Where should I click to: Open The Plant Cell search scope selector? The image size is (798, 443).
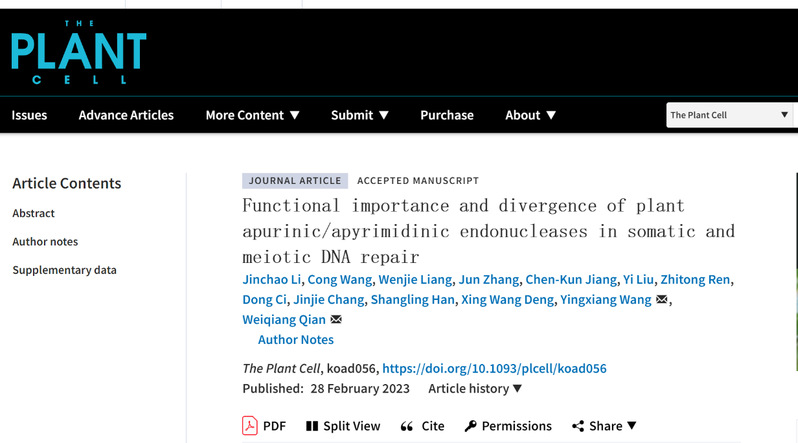pyautogui.click(x=730, y=115)
